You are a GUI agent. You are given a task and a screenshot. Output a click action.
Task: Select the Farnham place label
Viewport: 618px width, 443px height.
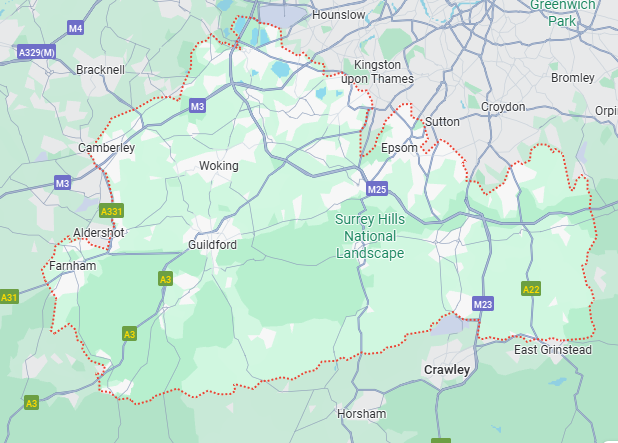click(73, 266)
